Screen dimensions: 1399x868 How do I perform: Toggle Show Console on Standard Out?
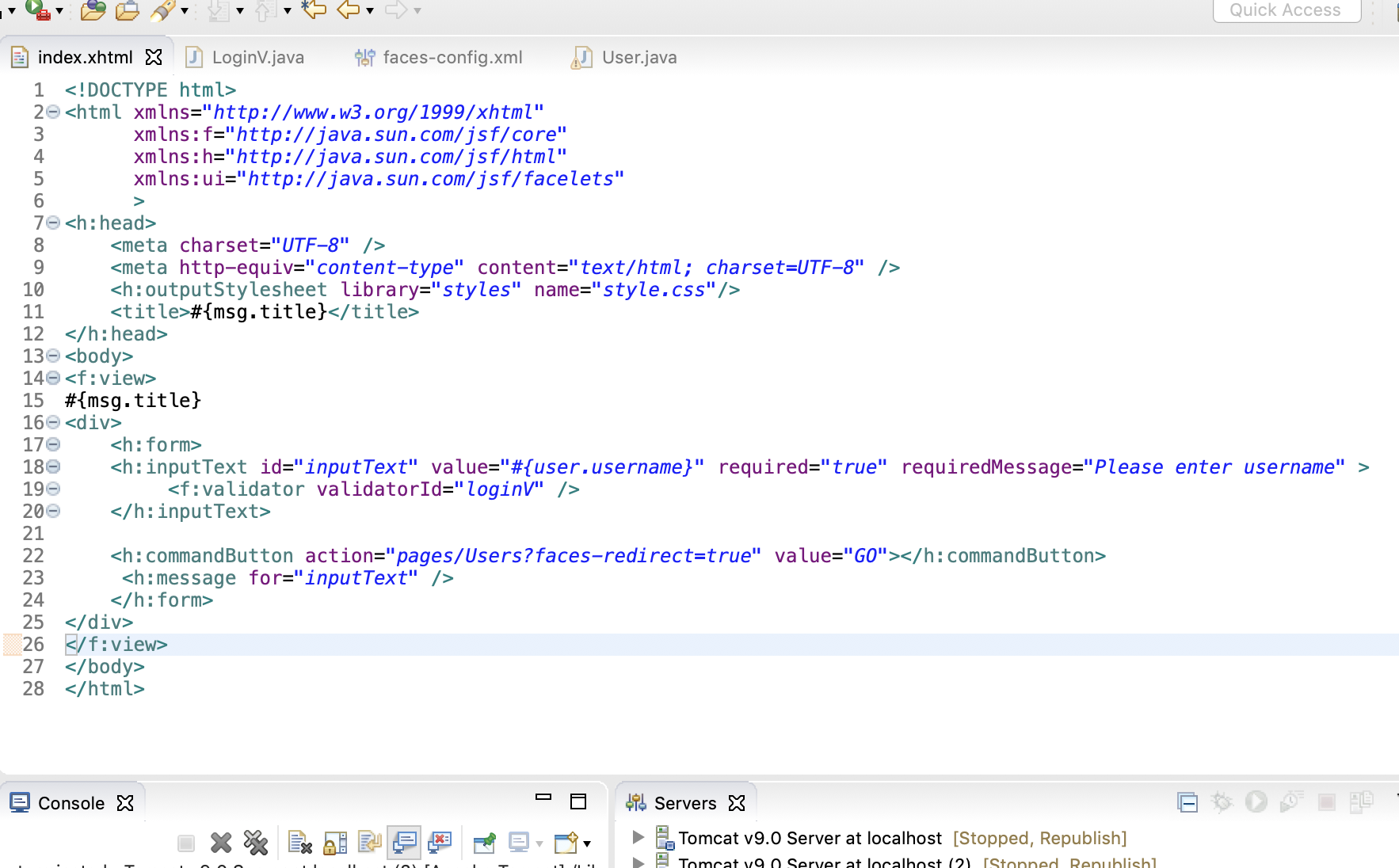(x=405, y=843)
